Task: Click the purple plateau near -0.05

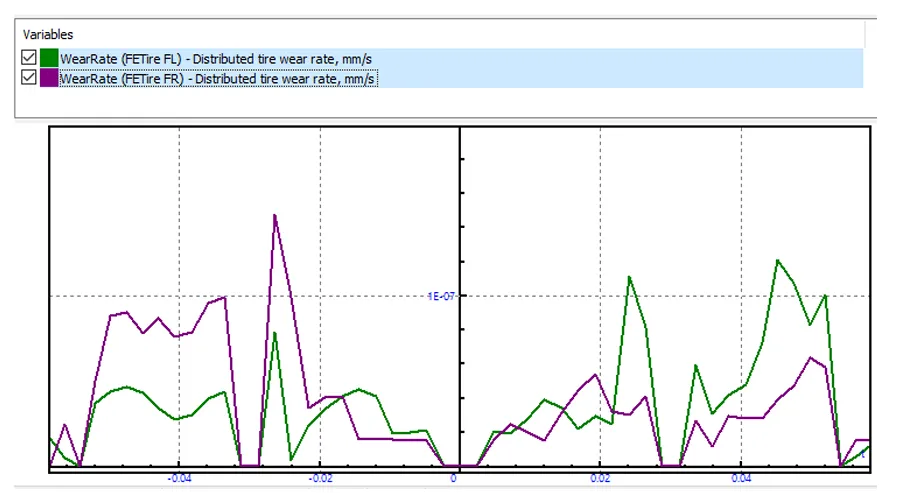Action: click(x=120, y=314)
